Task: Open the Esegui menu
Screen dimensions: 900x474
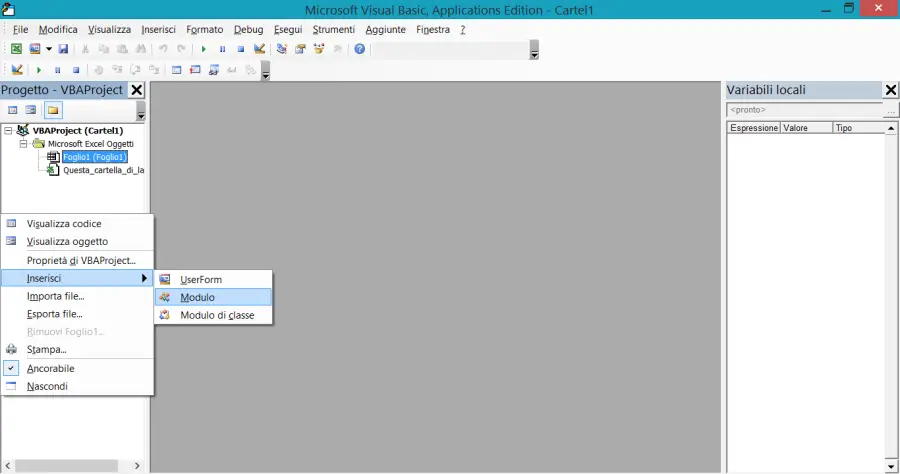Action: [288, 29]
